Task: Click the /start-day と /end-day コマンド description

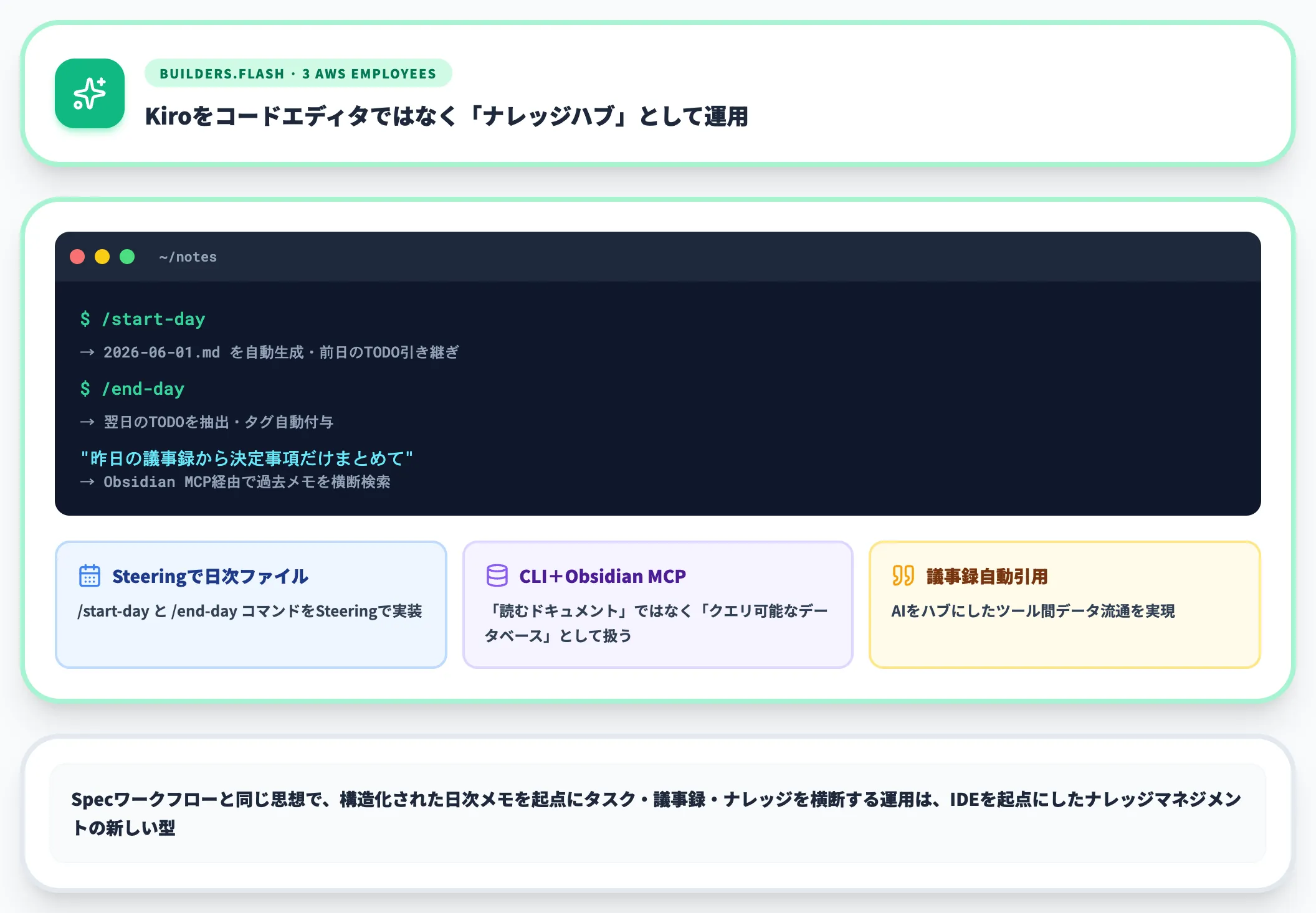Action: pyautogui.click(x=249, y=611)
